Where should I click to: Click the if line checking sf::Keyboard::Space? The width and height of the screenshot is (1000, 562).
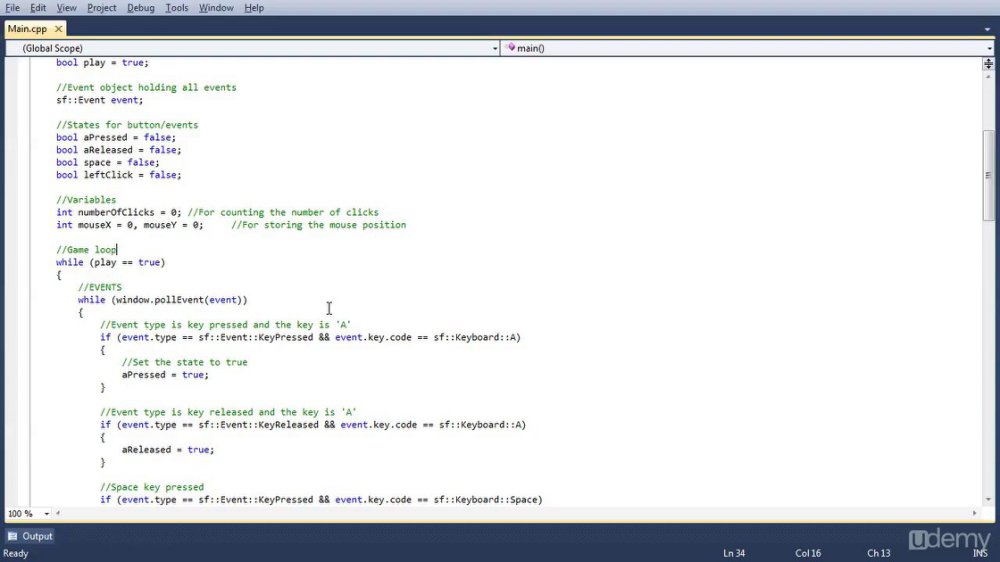[321, 500]
